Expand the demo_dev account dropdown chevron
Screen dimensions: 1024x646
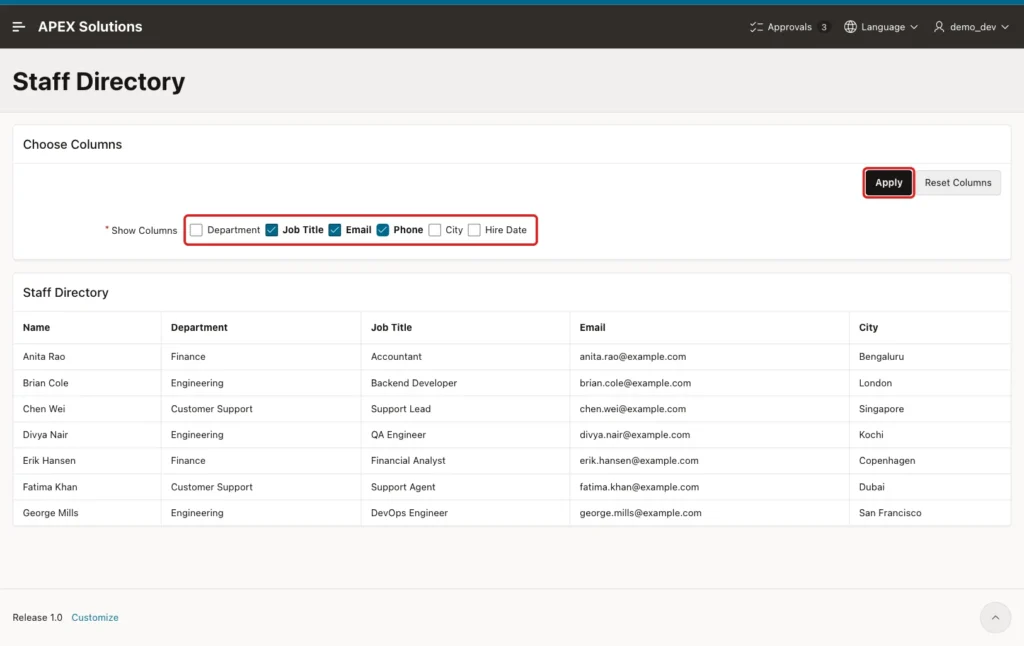click(1004, 27)
